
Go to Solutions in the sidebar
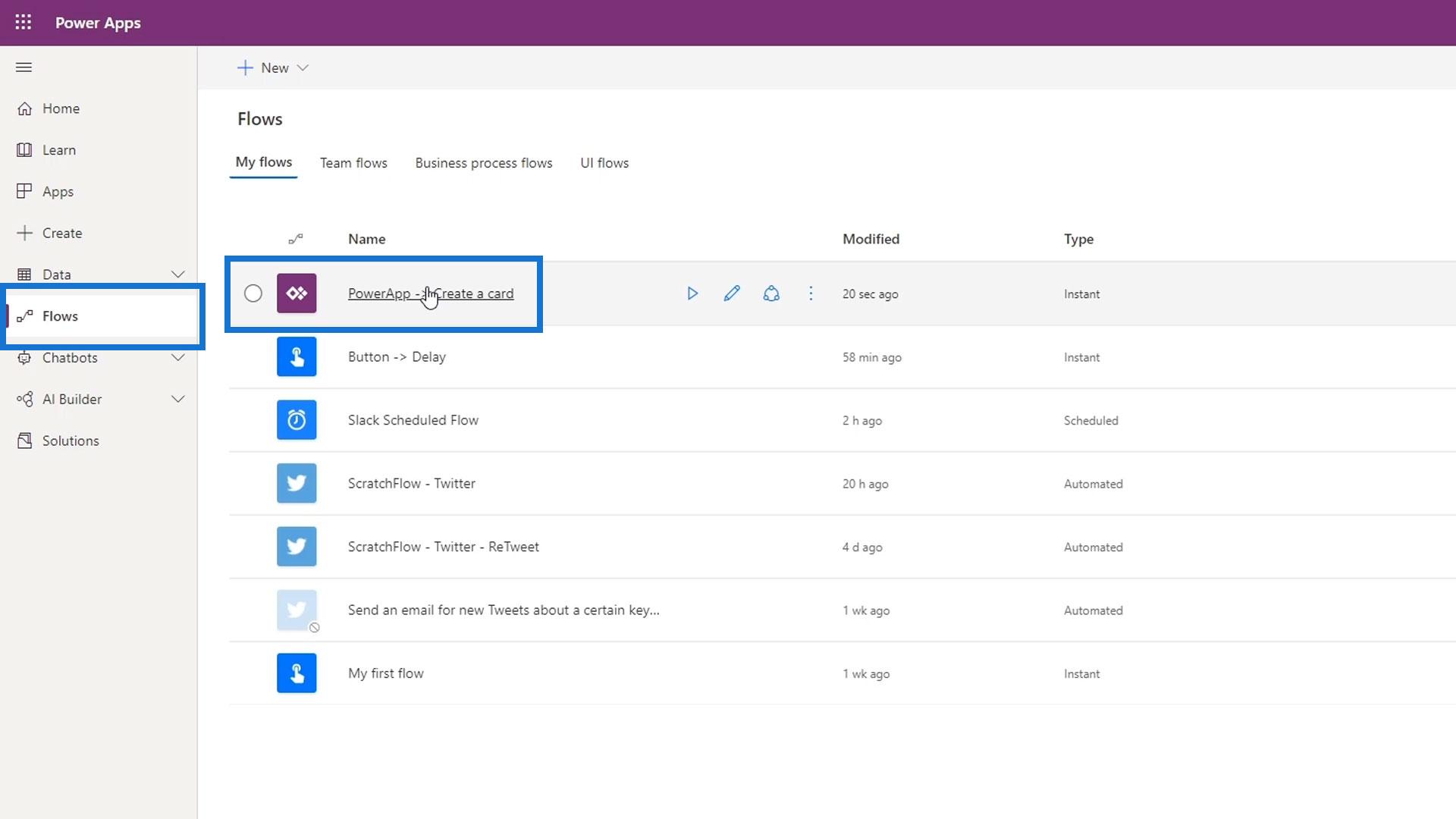click(x=70, y=441)
